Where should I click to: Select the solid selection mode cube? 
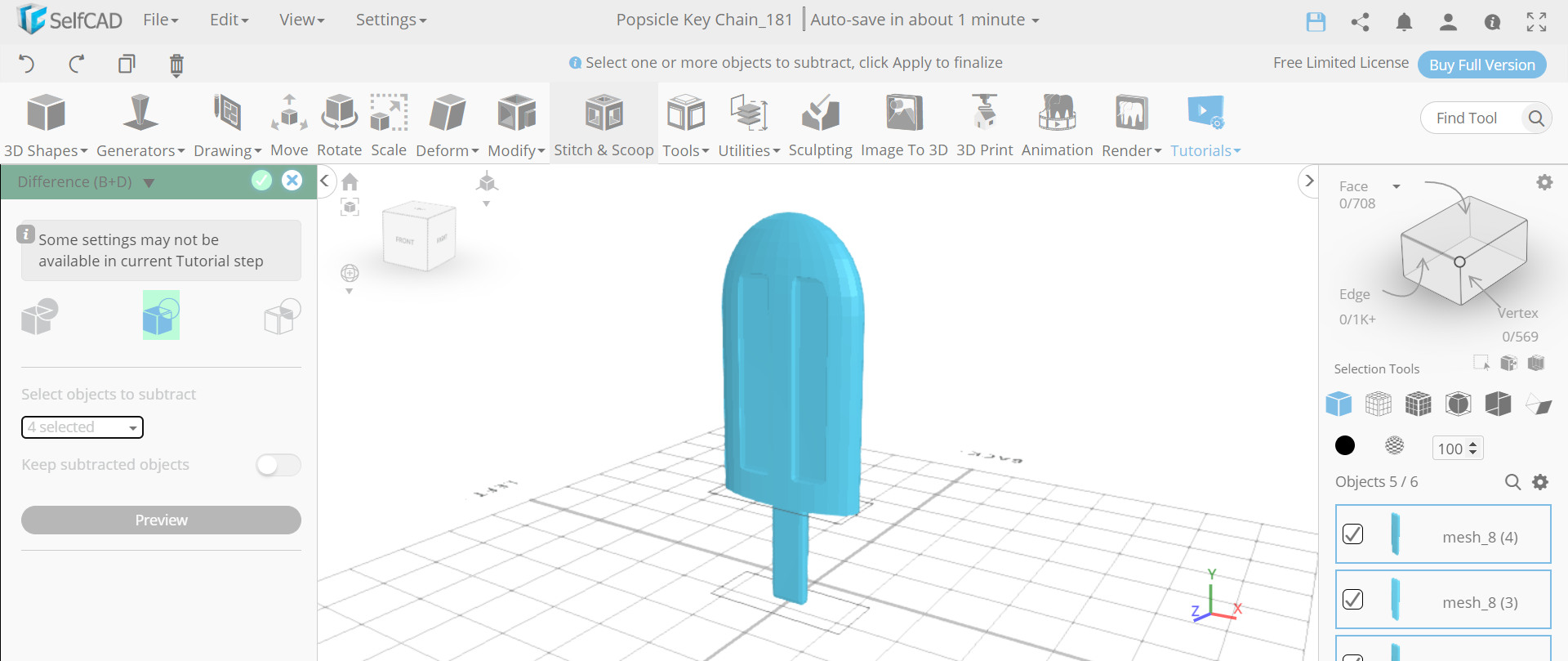1339,404
